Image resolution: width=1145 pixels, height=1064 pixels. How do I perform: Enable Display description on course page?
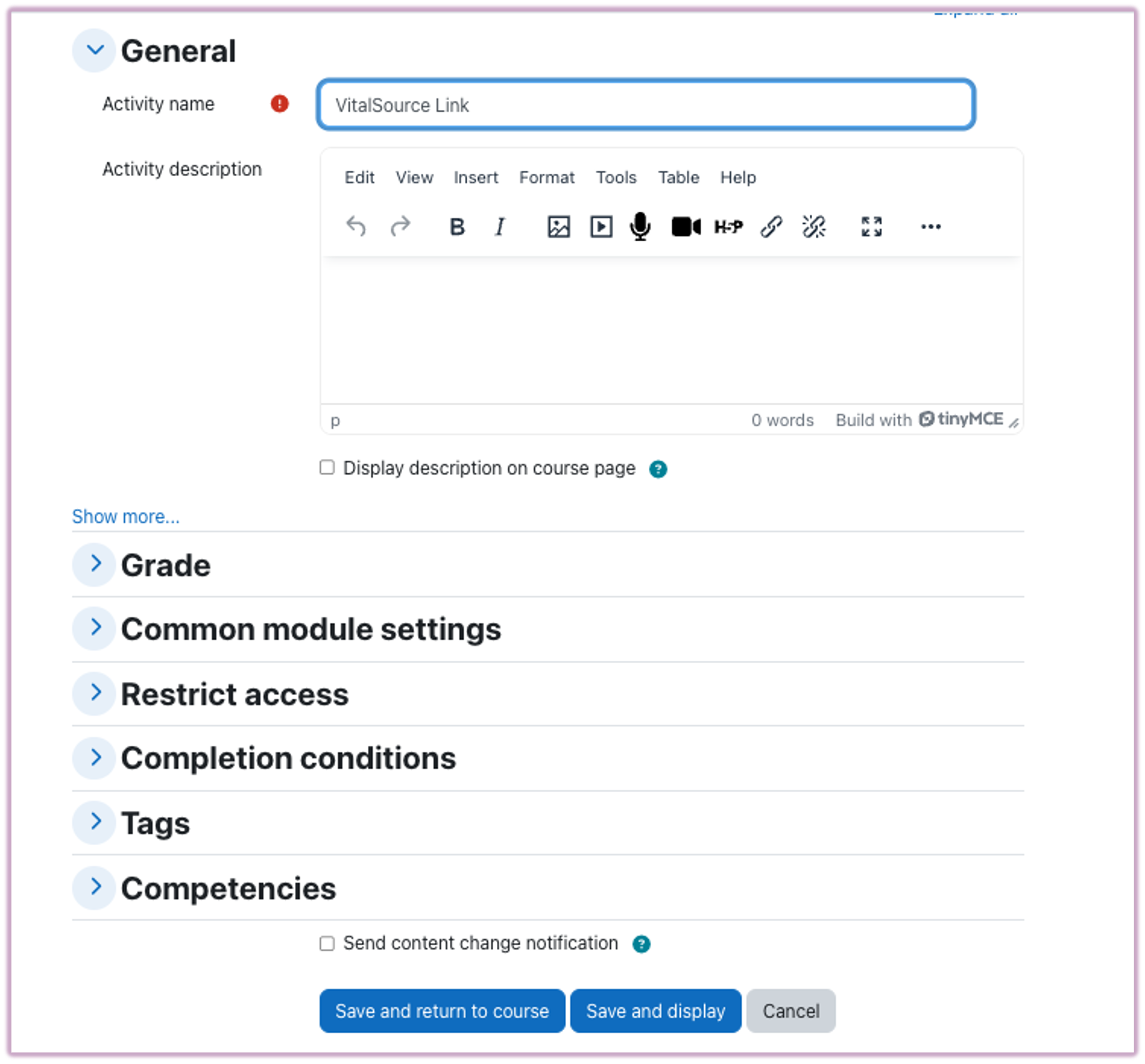[327, 468]
